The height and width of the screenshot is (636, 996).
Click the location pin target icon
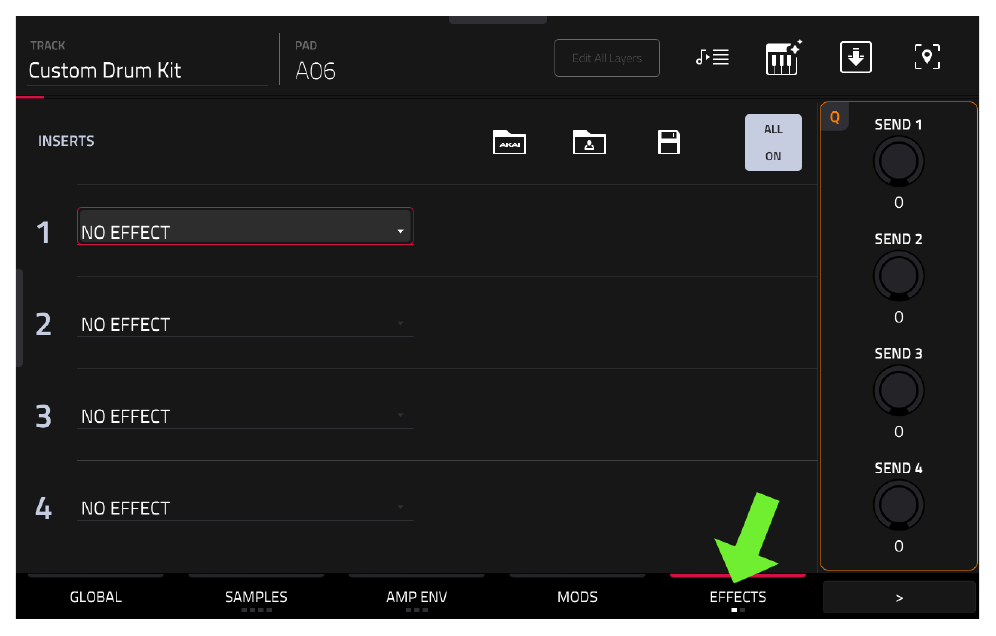coord(927,57)
